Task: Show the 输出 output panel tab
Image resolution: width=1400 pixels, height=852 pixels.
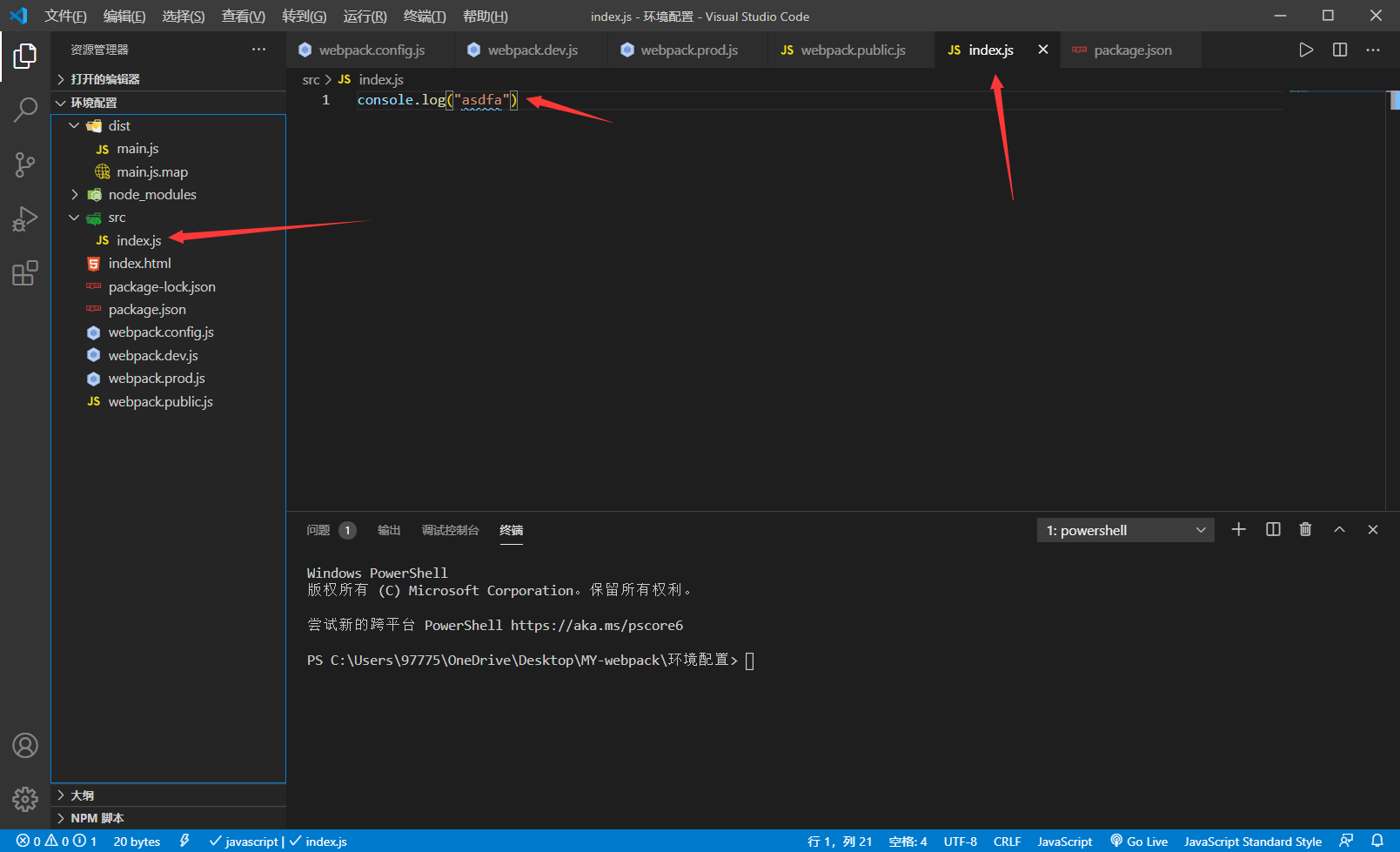Action: click(x=389, y=530)
